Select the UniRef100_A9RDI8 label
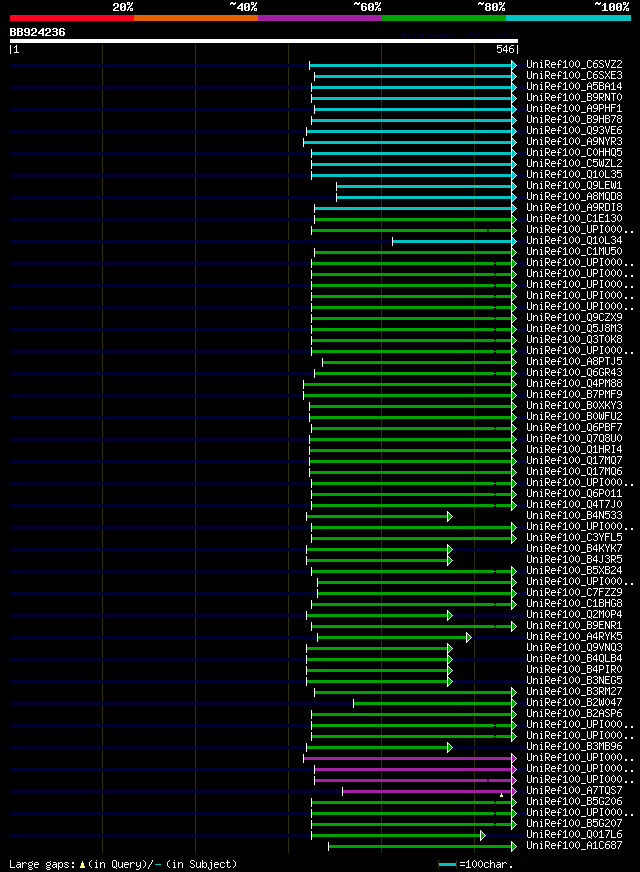The height and width of the screenshot is (872, 640). pyautogui.click(x=574, y=207)
